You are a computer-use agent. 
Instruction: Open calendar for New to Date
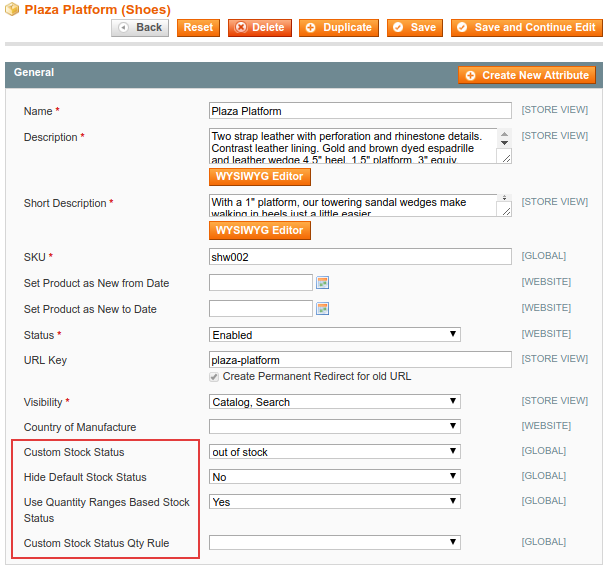(323, 309)
